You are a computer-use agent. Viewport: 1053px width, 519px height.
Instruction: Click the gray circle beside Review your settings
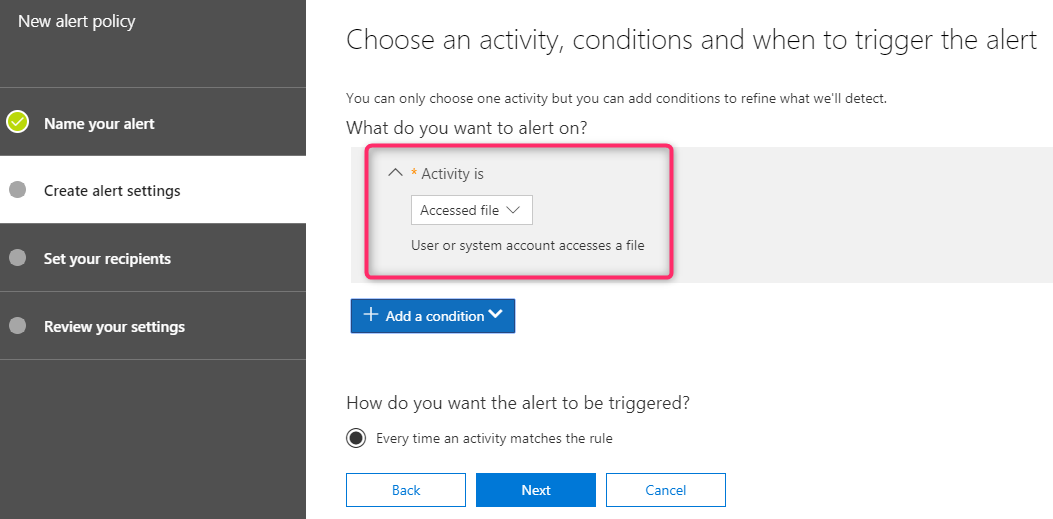pyautogui.click(x=17, y=326)
